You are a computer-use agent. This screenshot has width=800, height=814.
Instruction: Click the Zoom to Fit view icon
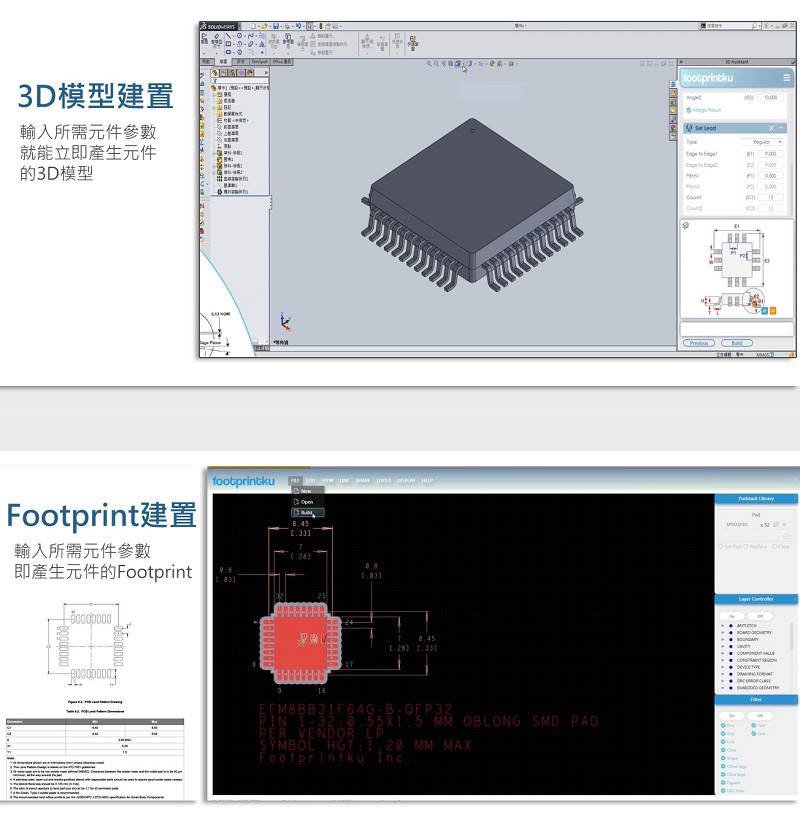click(429, 63)
